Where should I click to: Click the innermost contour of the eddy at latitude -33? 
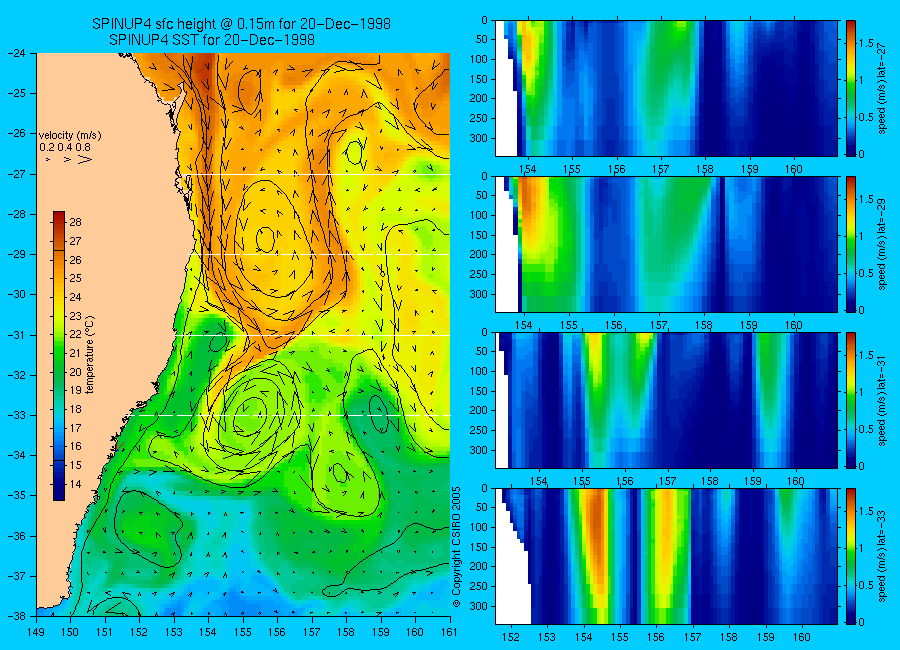(251, 415)
